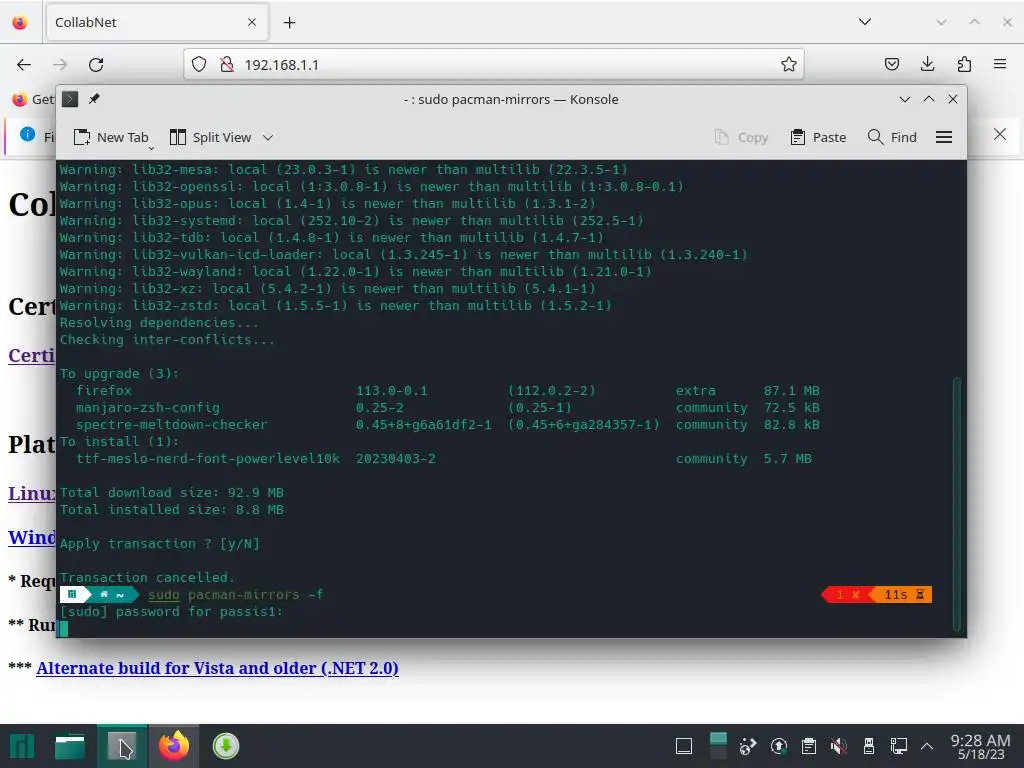Open the clipboard tray icon
This screenshot has width=1024, height=768.
(x=808, y=746)
